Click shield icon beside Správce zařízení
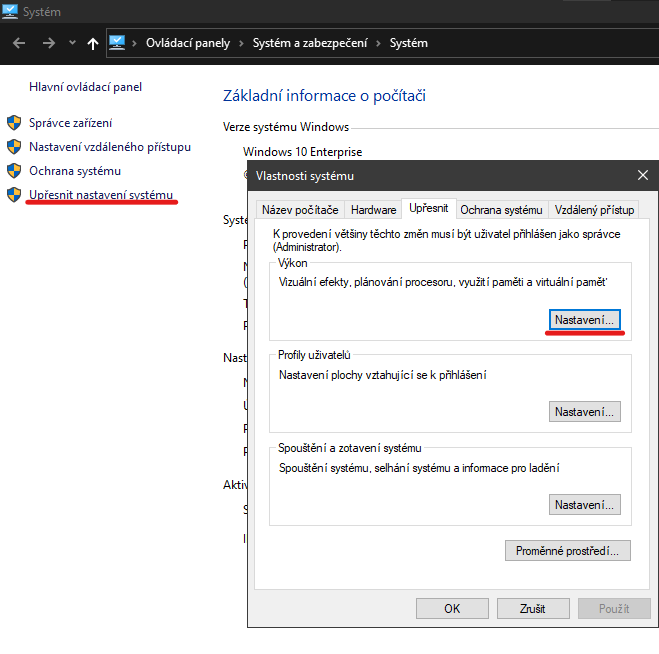The height and width of the screenshot is (654, 659). coord(14,123)
